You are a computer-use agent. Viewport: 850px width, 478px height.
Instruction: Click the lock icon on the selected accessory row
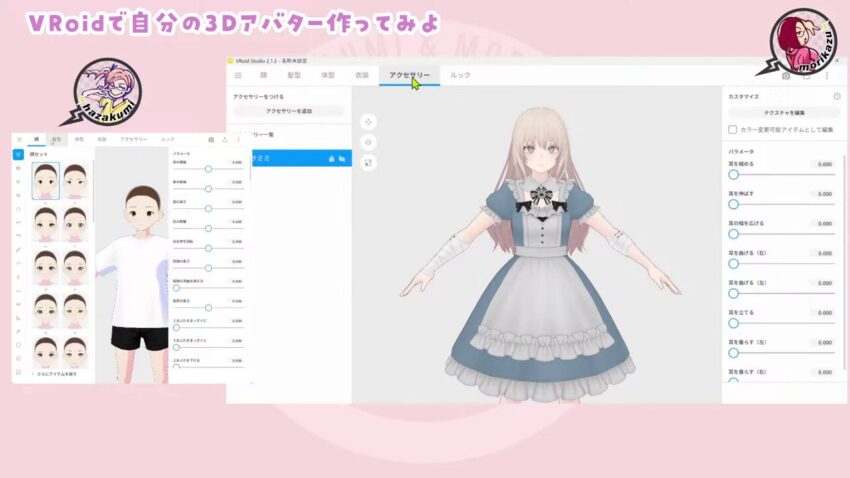tap(331, 159)
